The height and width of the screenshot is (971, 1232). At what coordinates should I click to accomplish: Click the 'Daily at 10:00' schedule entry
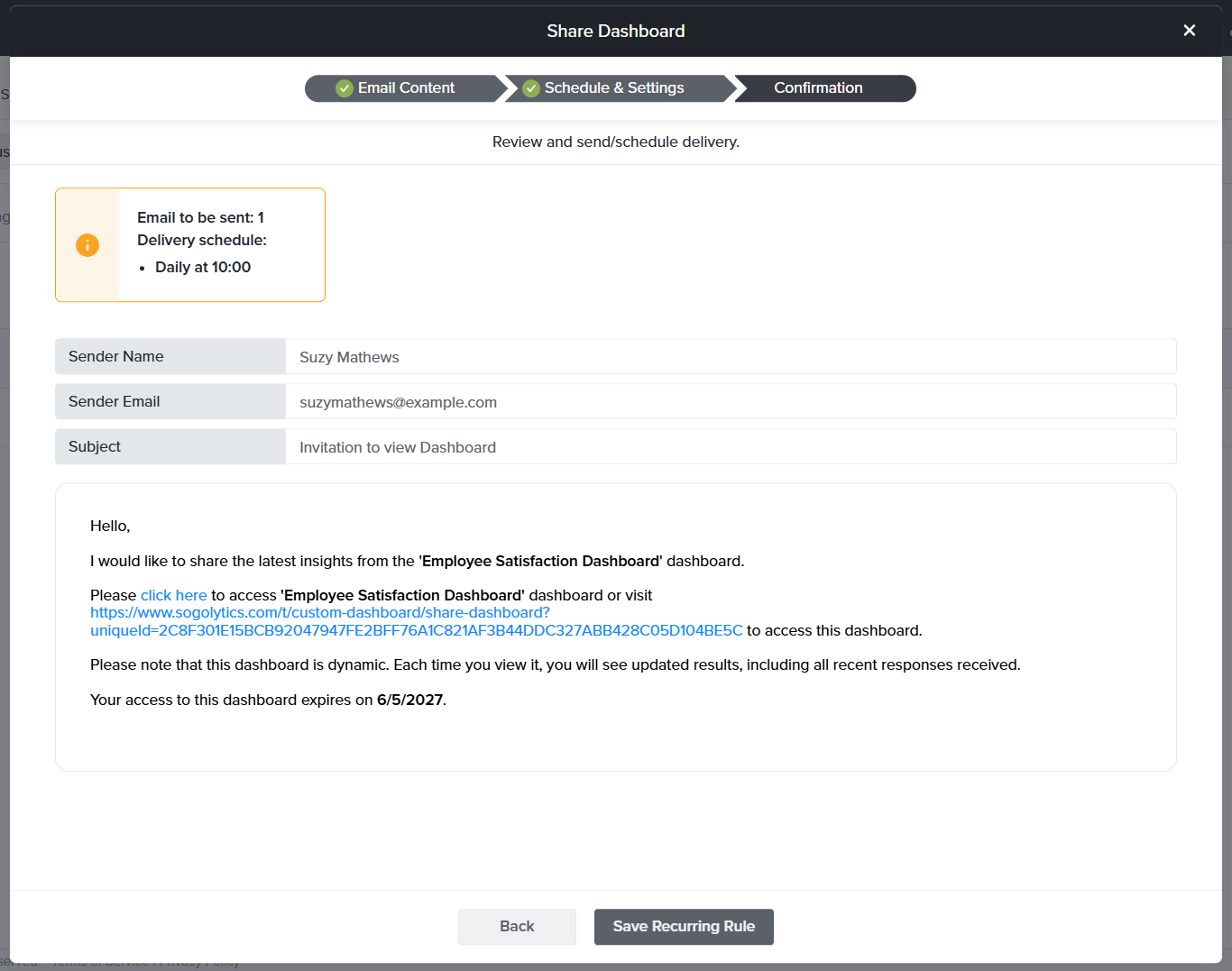click(203, 268)
